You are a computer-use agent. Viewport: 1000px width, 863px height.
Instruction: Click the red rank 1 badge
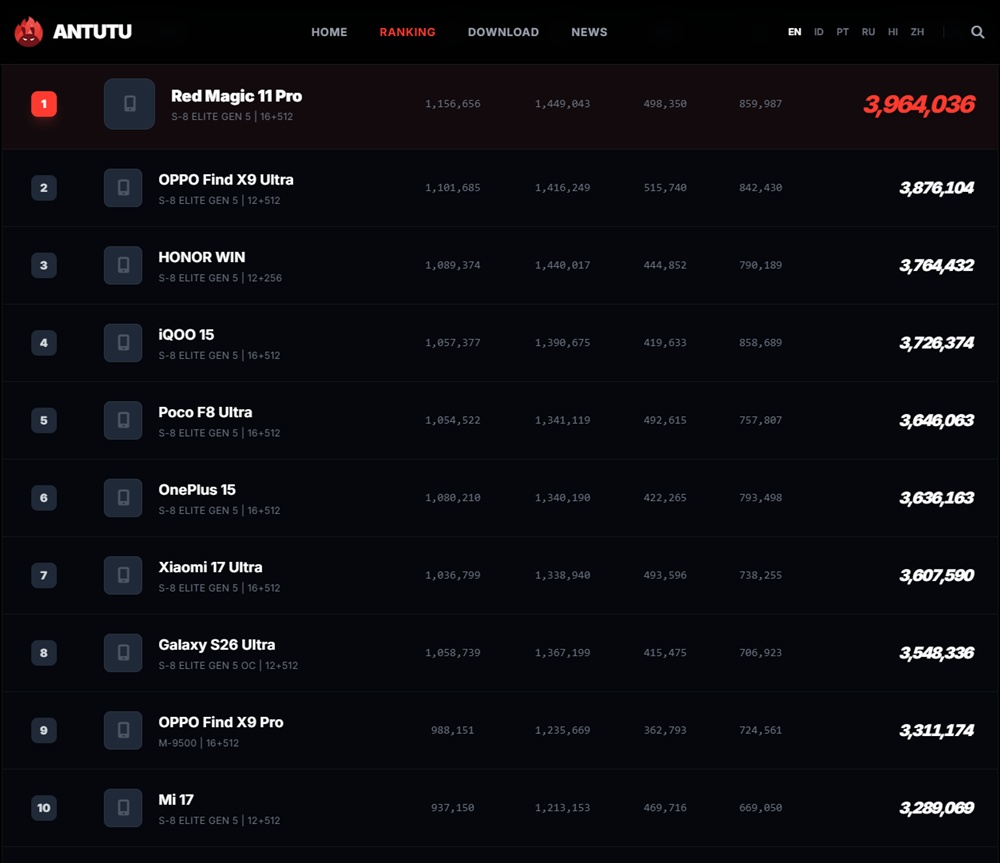44,104
